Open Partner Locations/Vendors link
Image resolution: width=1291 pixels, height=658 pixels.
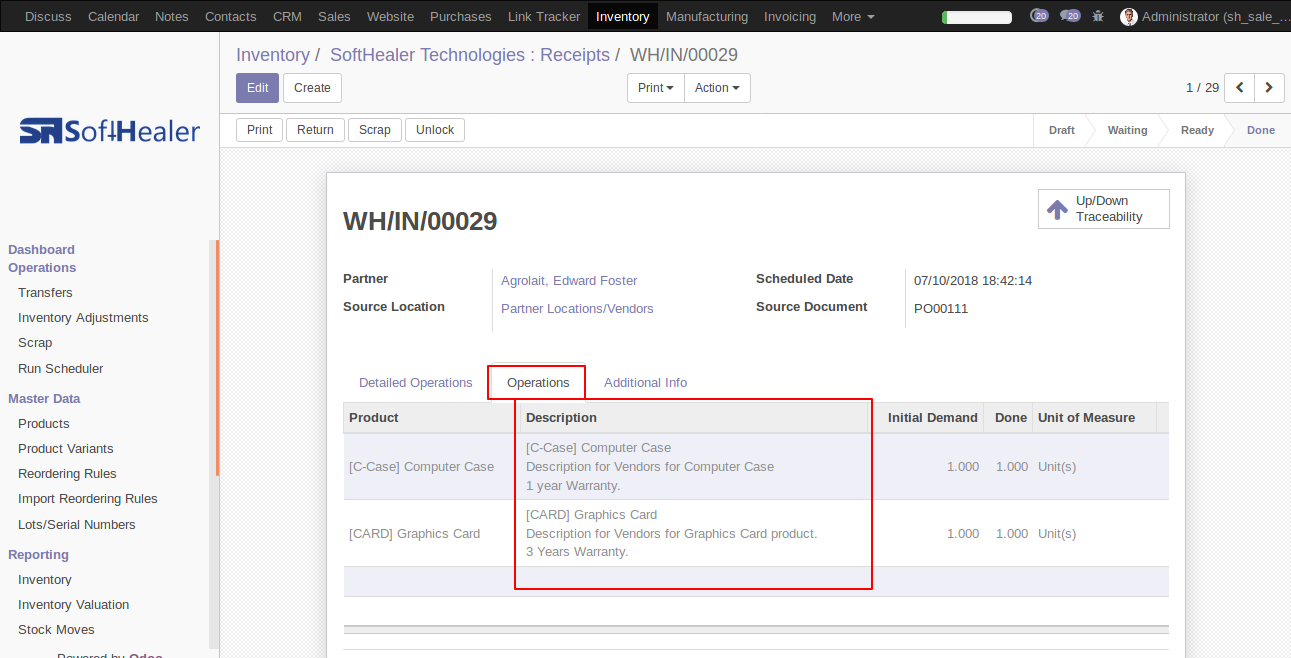pos(577,309)
